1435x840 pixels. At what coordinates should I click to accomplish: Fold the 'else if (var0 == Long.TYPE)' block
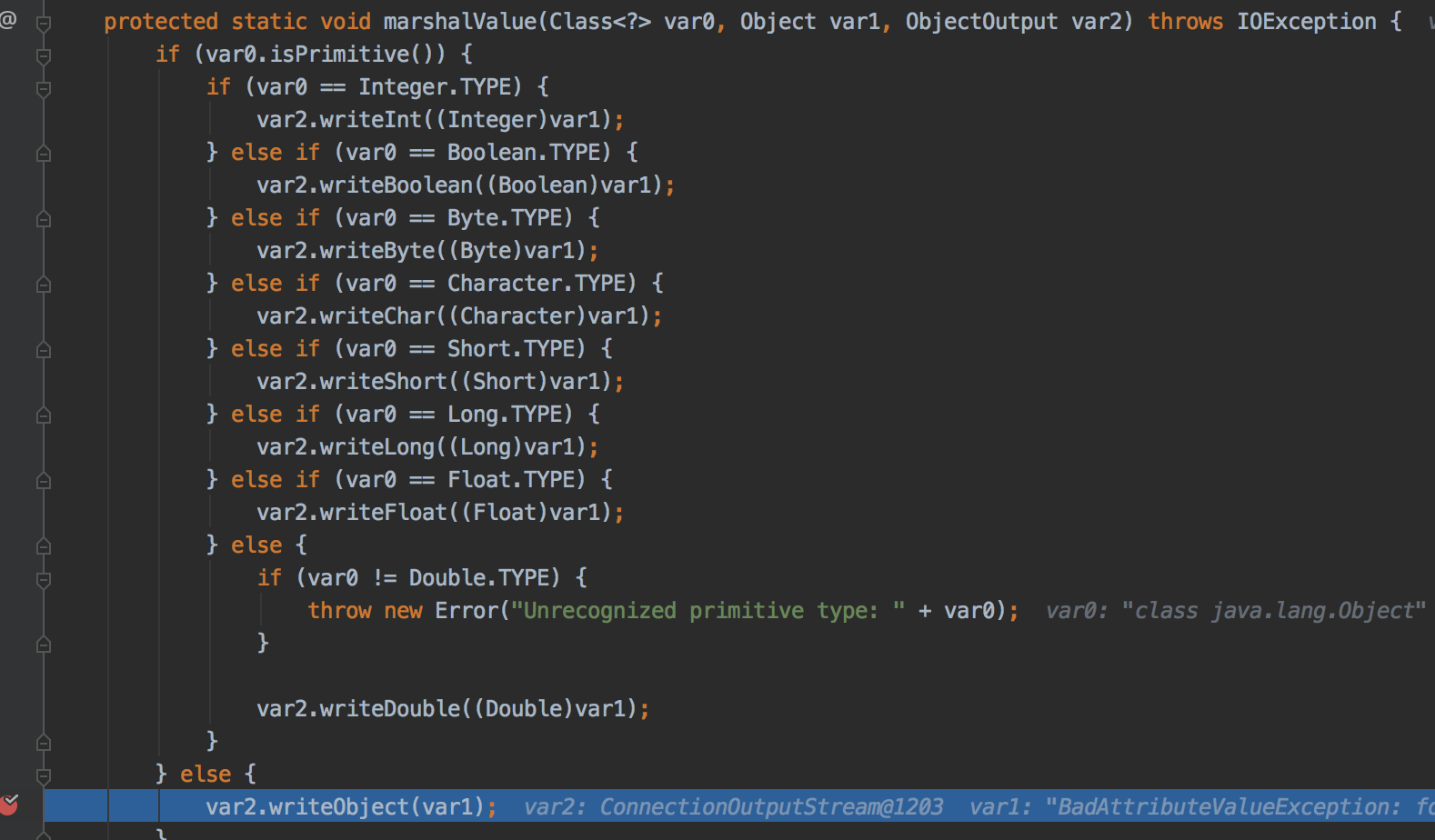point(43,415)
